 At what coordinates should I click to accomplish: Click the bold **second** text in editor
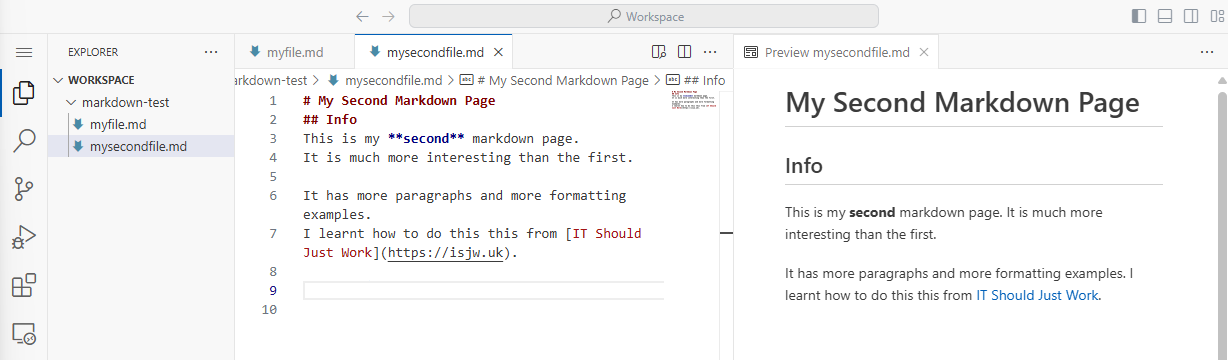coord(426,139)
